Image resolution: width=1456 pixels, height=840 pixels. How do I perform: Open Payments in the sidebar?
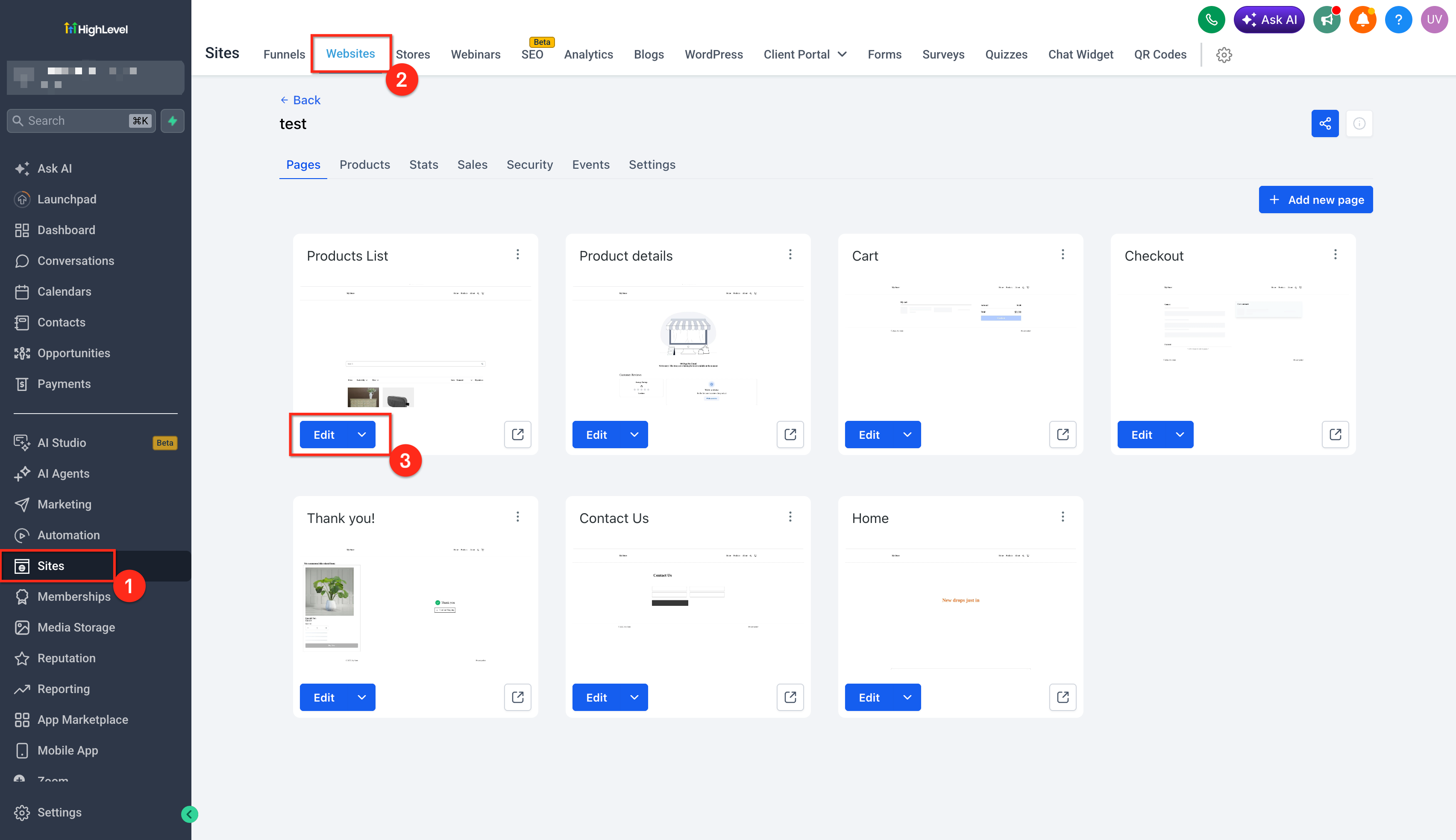coord(64,384)
